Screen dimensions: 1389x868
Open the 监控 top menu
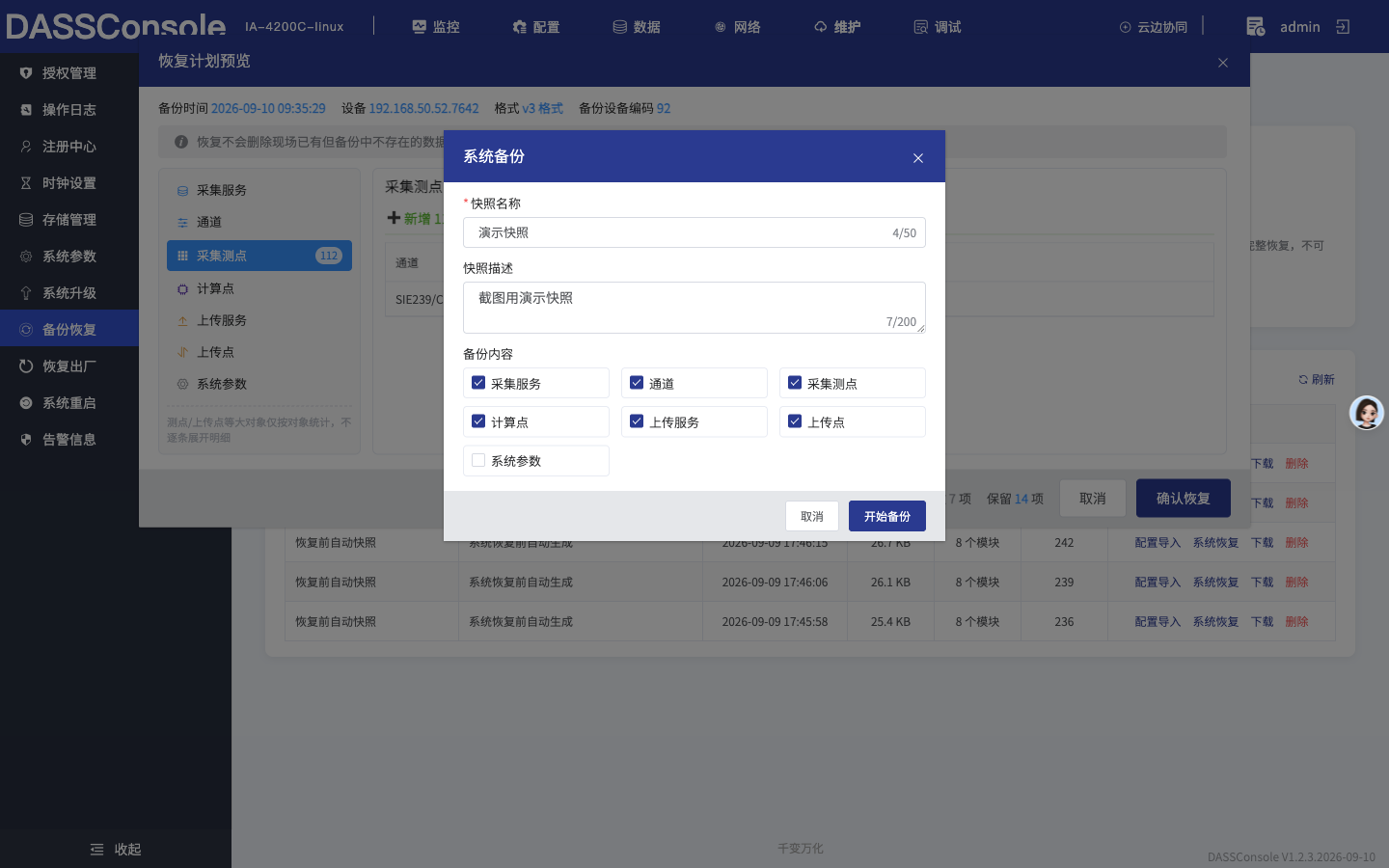436,27
